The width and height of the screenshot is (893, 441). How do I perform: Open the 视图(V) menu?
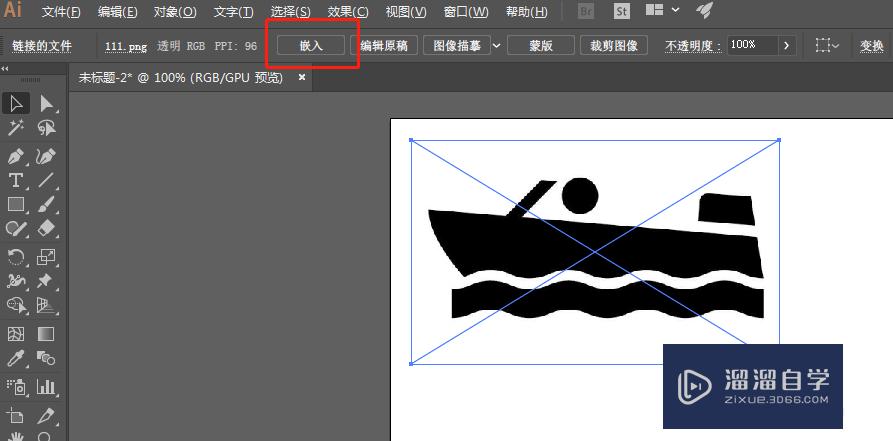(x=406, y=11)
